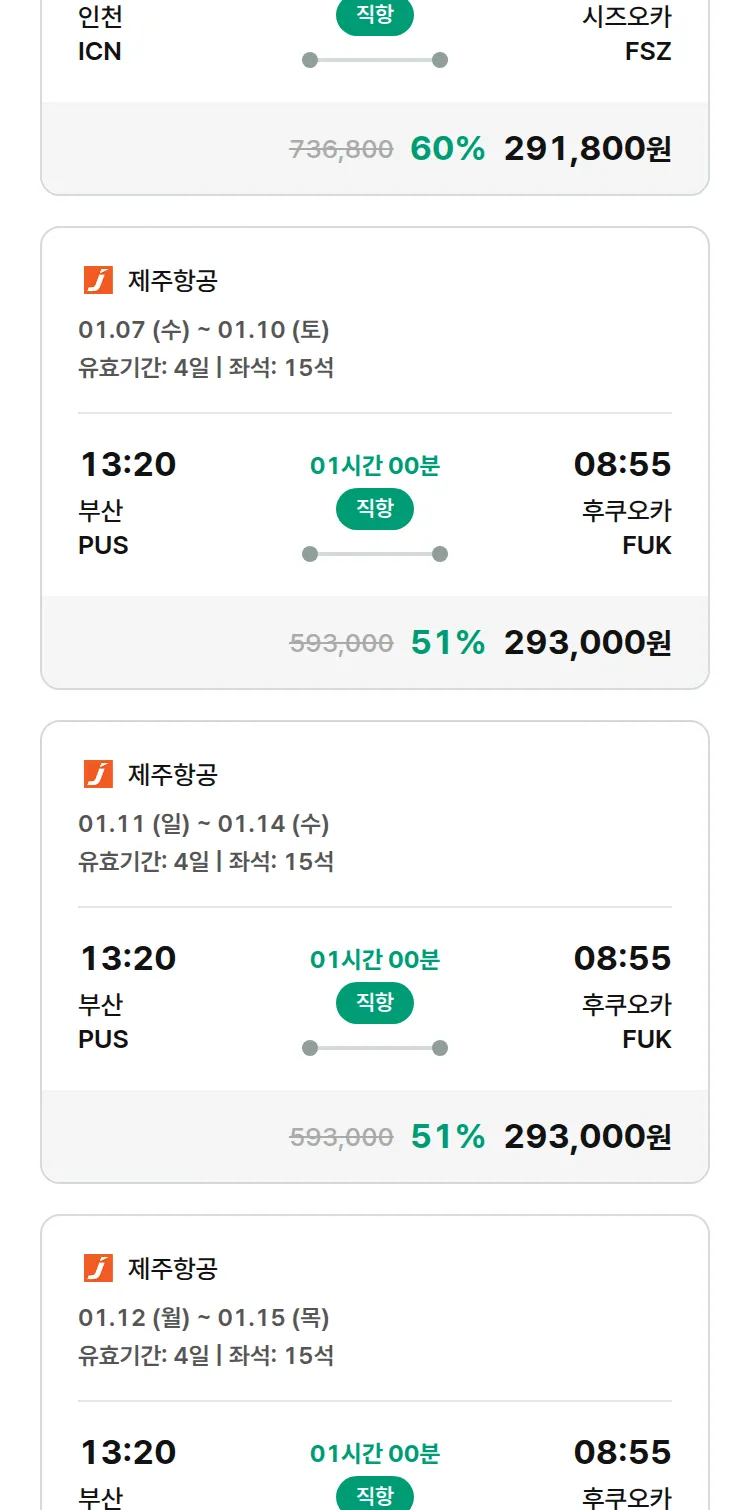
Task: Click the 51% discount on the 01.07 flight
Action: pos(447,643)
